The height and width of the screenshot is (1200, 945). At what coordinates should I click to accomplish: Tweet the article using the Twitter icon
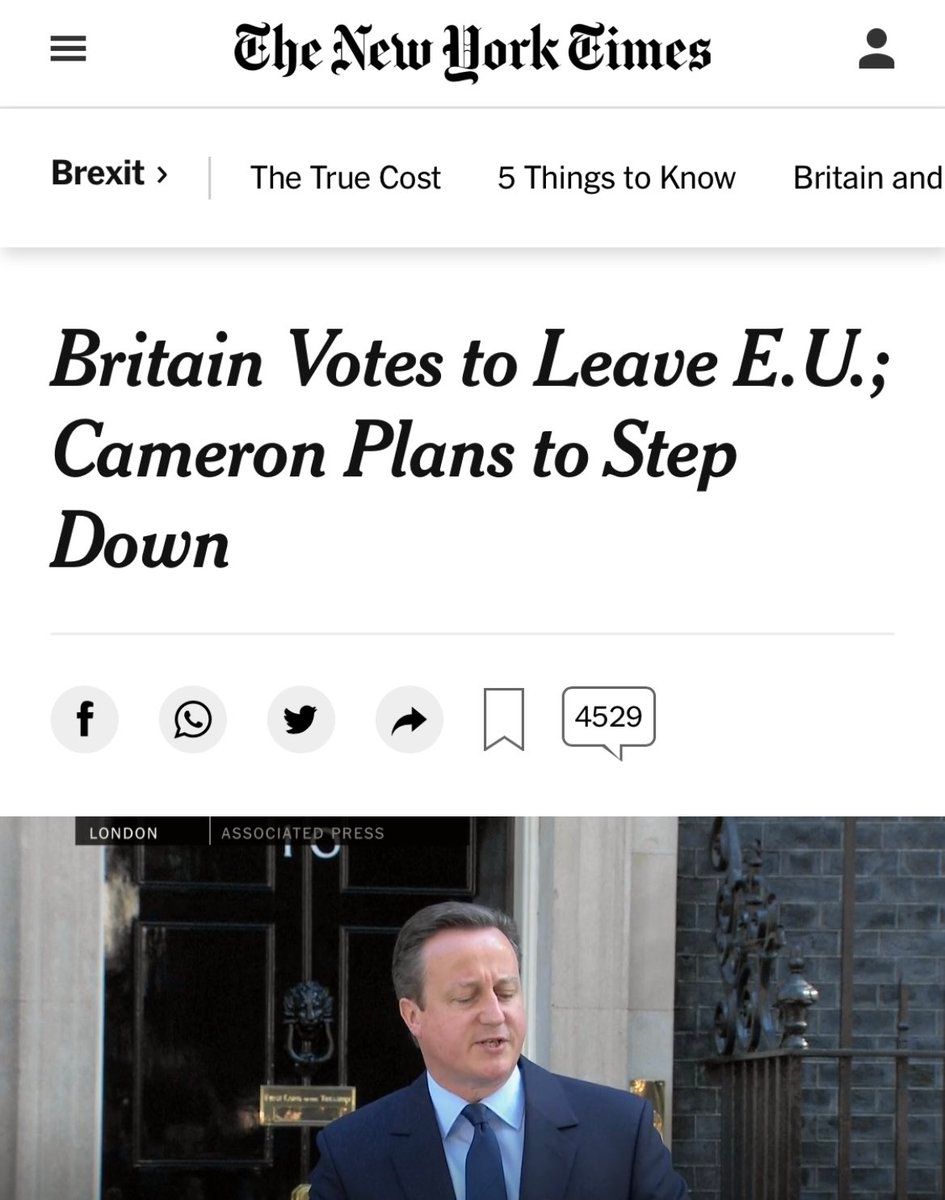point(301,719)
